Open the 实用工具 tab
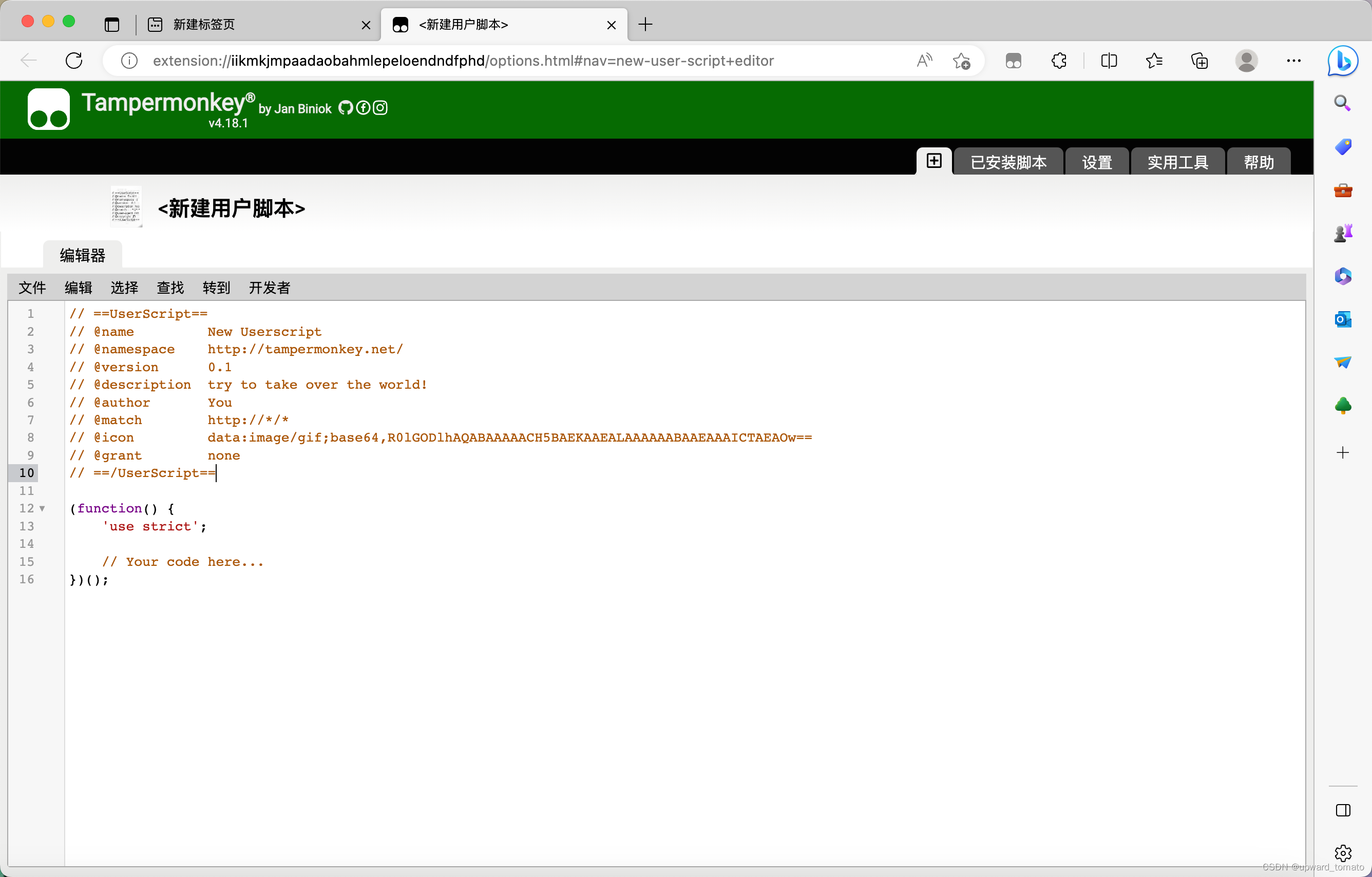Screen dimensions: 1372x877 click(x=1178, y=162)
